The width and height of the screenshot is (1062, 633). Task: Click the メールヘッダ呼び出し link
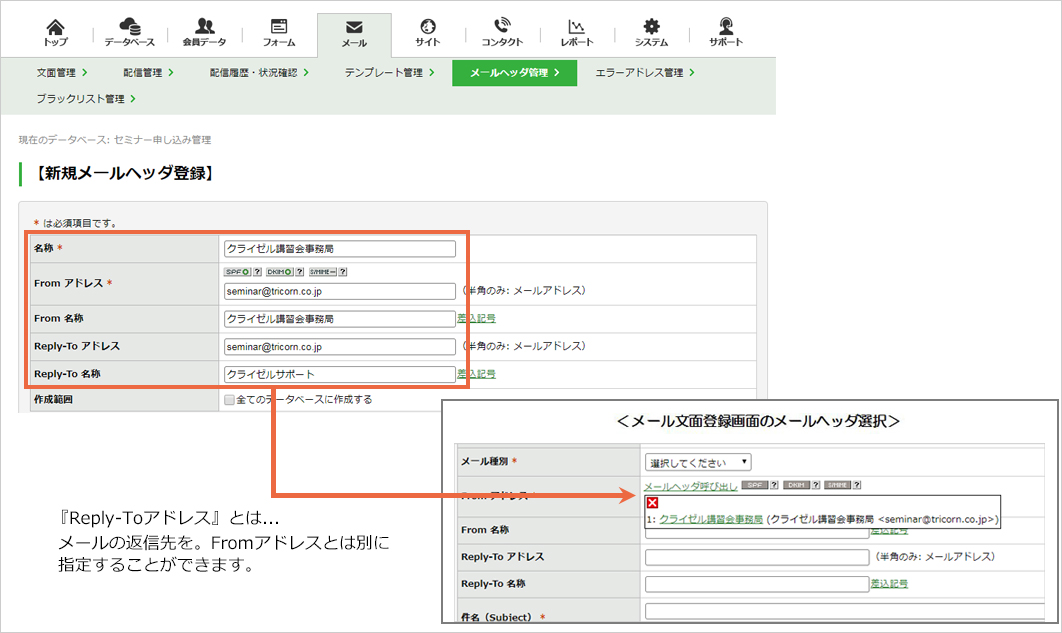point(690,486)
